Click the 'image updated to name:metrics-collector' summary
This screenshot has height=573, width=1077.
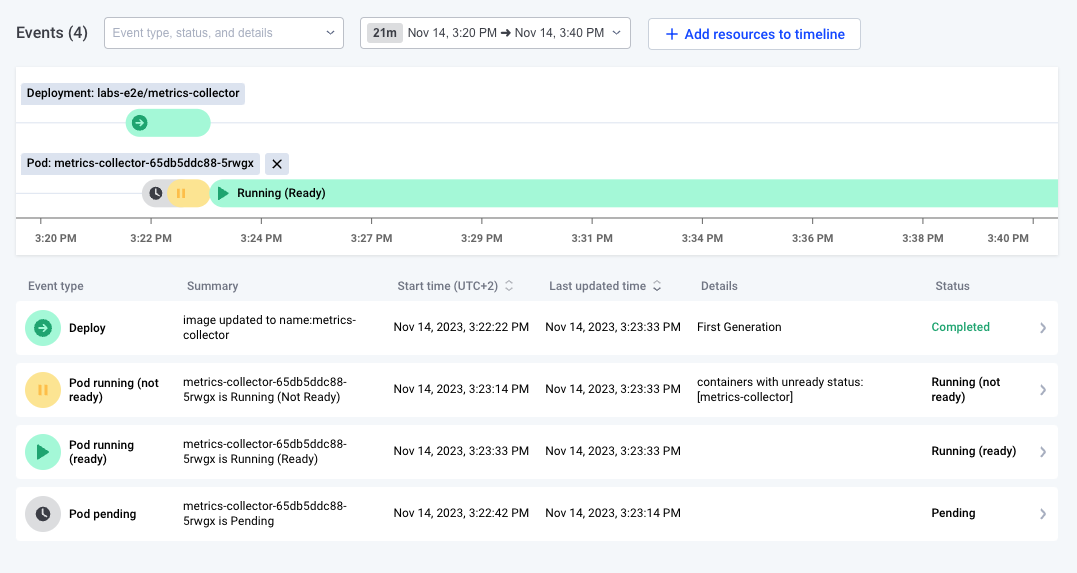point(269,328)
